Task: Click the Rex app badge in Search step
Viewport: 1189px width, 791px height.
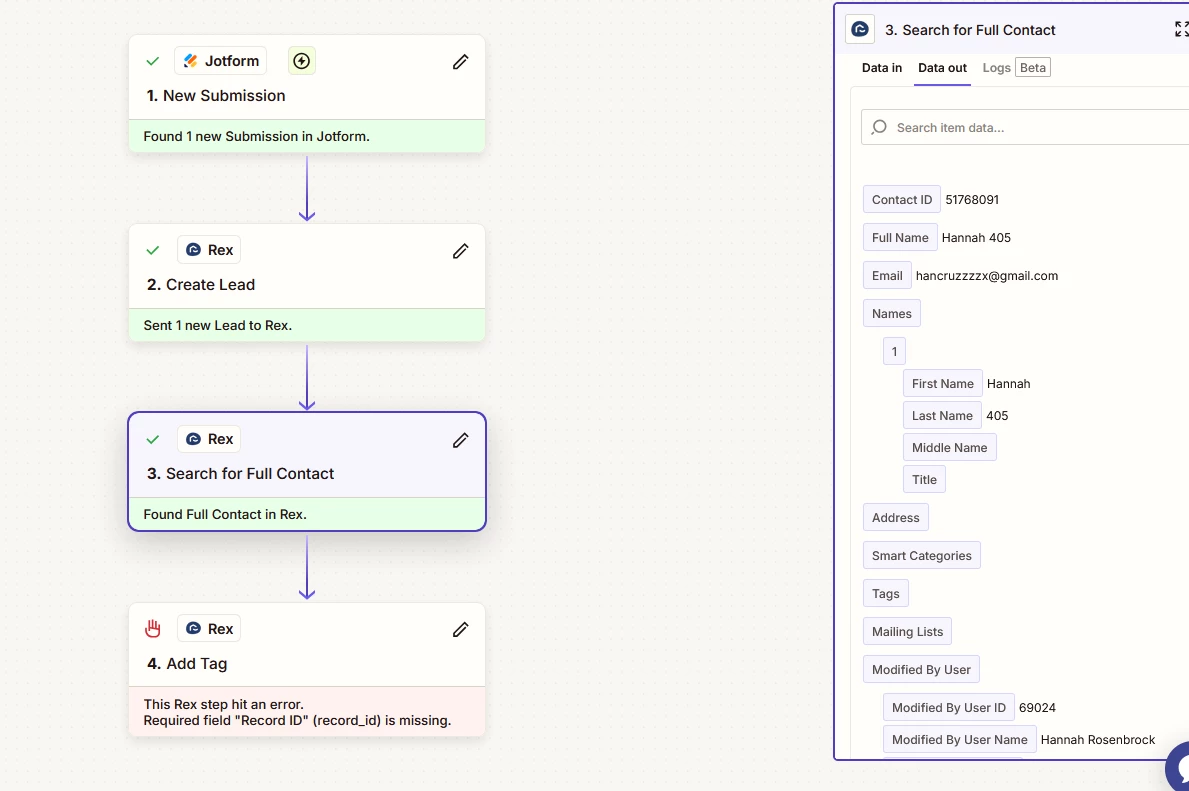Action: [209, 439]
